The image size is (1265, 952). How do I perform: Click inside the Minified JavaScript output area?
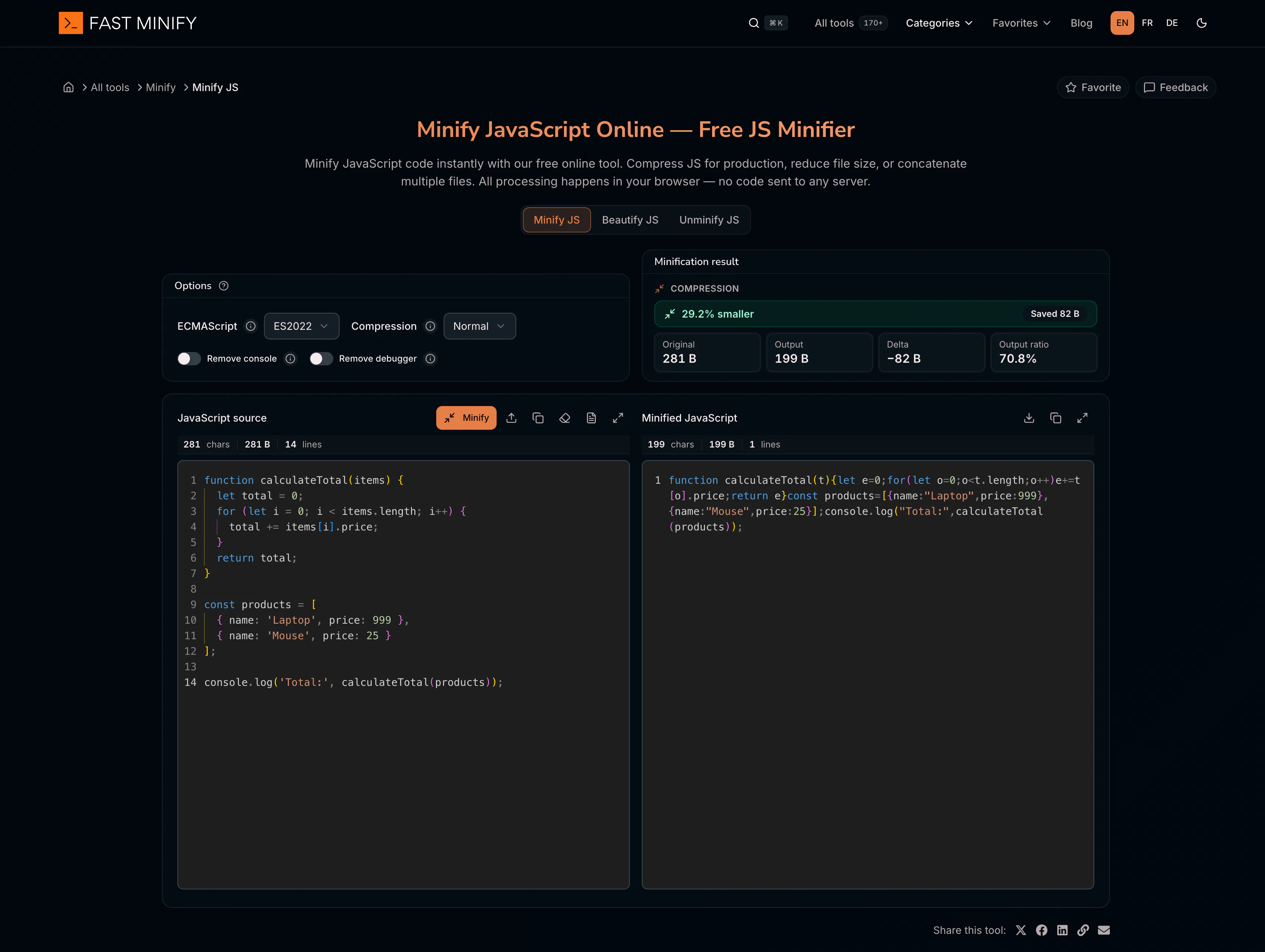pos(868,675)
